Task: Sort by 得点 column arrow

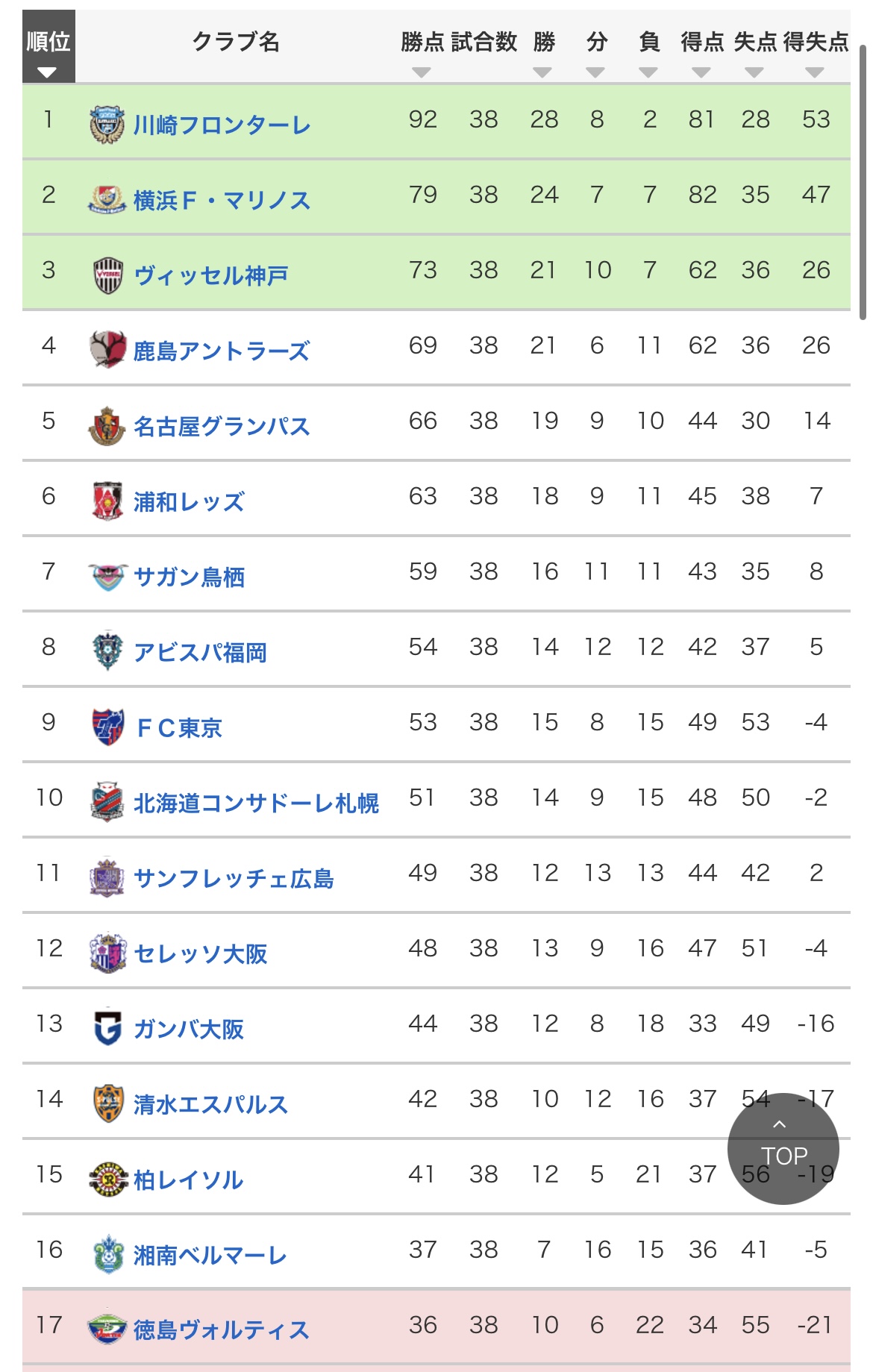Action: 701,72
